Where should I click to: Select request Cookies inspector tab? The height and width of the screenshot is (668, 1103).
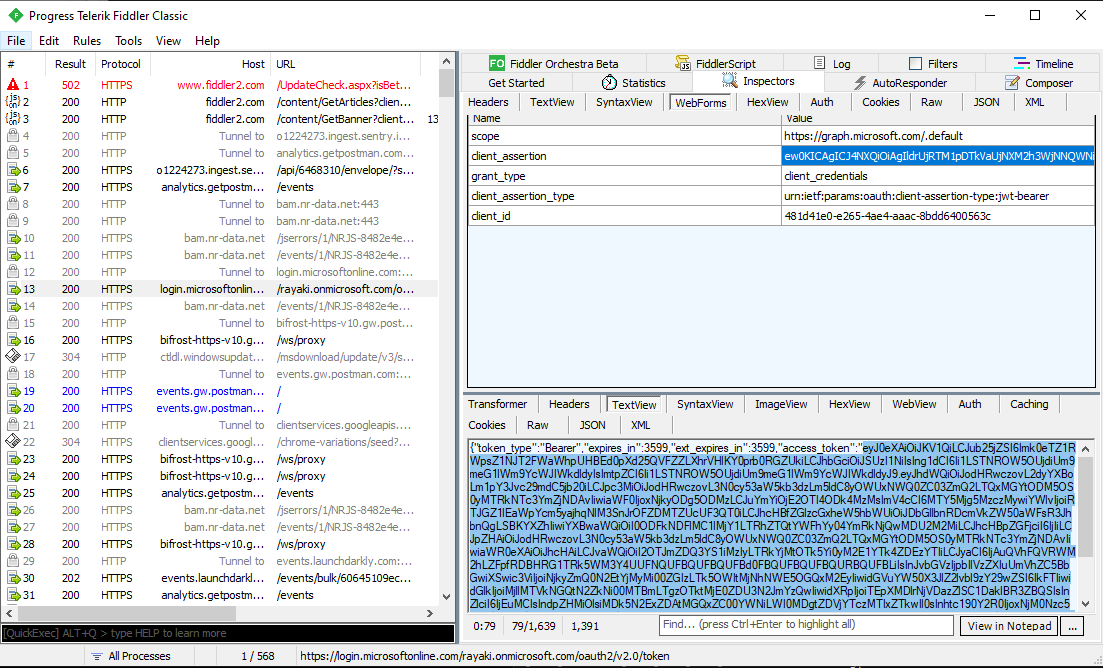(880, 103)
